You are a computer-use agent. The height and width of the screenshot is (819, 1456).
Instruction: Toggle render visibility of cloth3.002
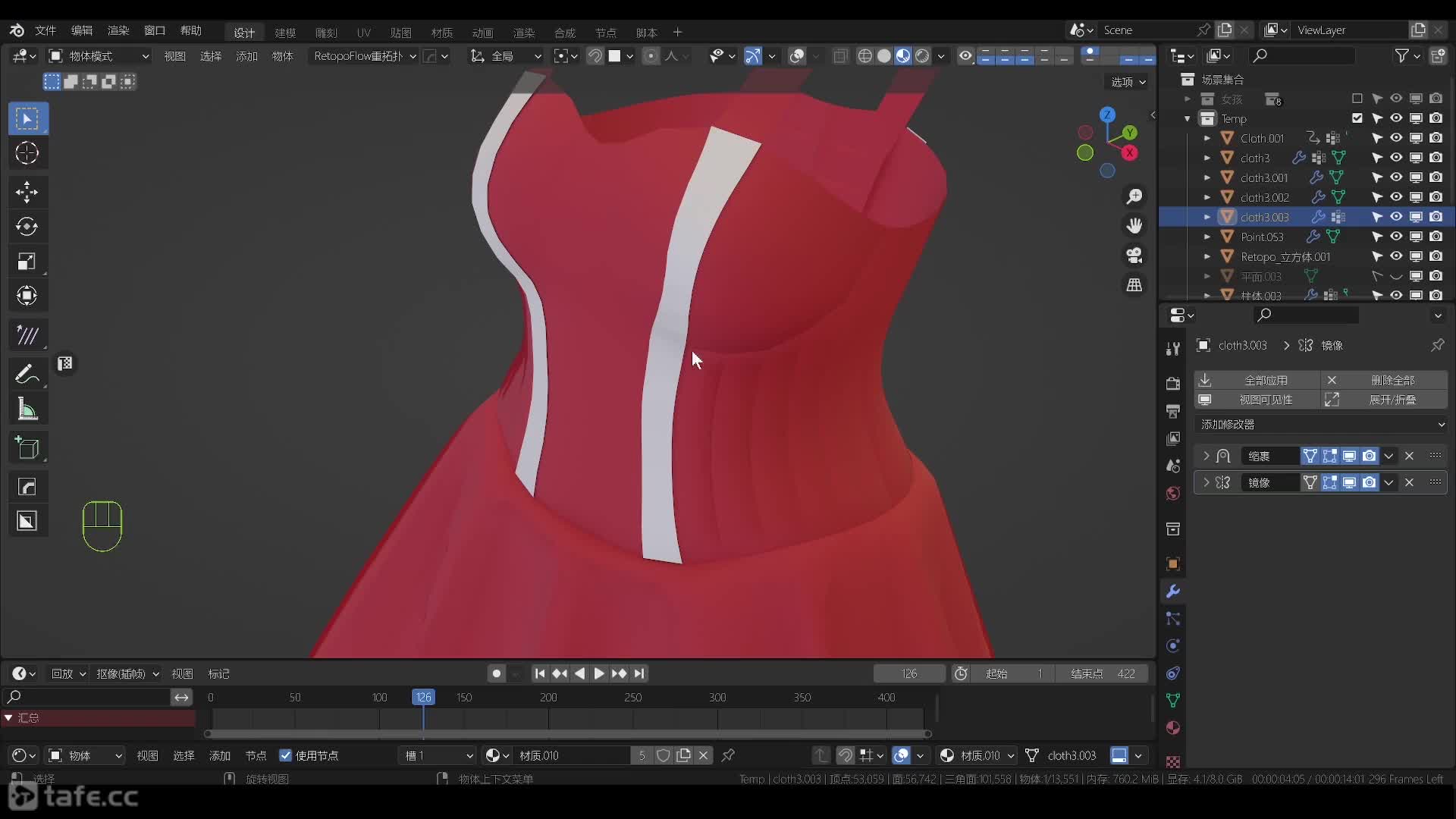(1436, 197)
